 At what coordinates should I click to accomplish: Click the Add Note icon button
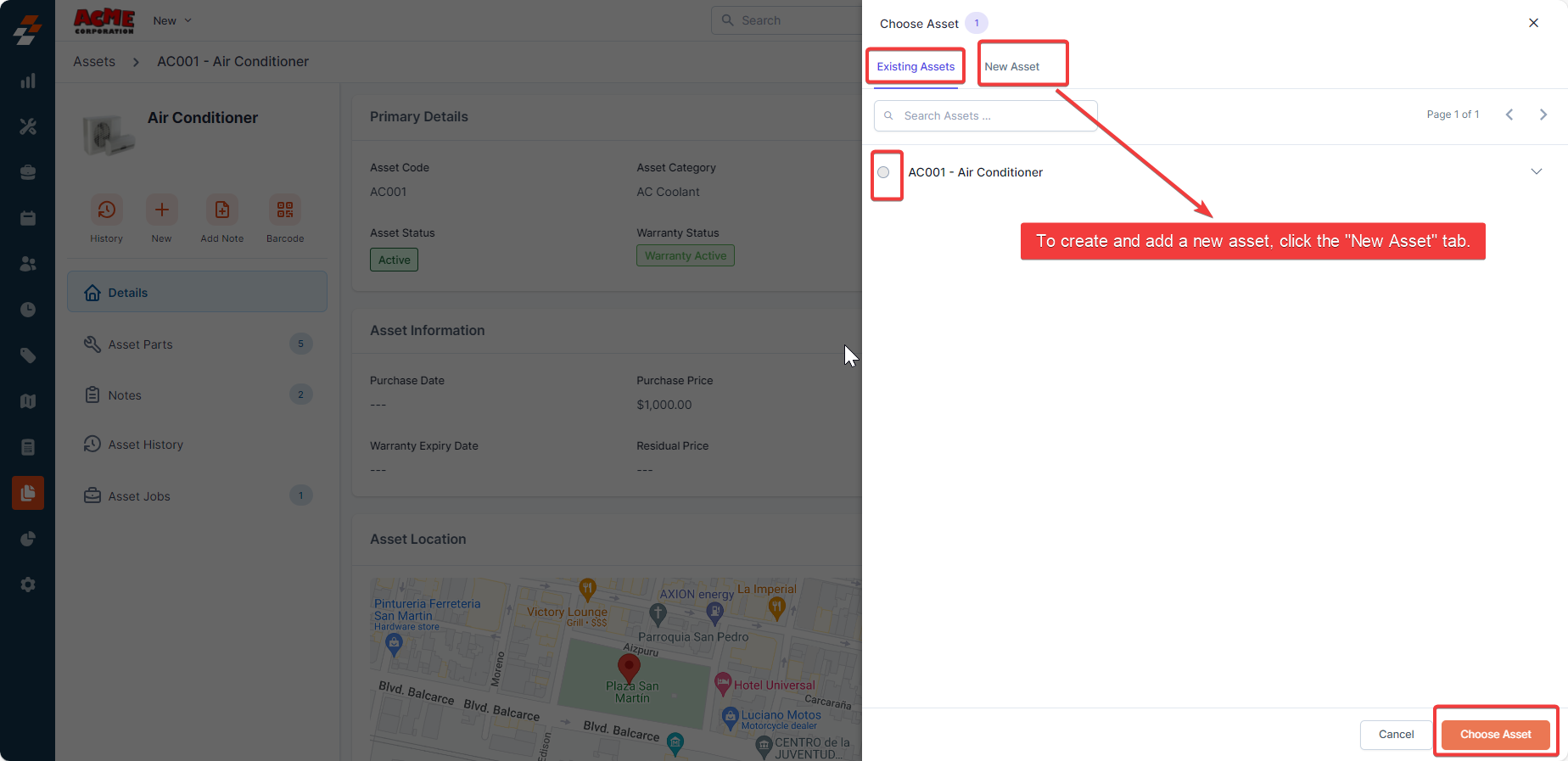(x=222, y=210)
